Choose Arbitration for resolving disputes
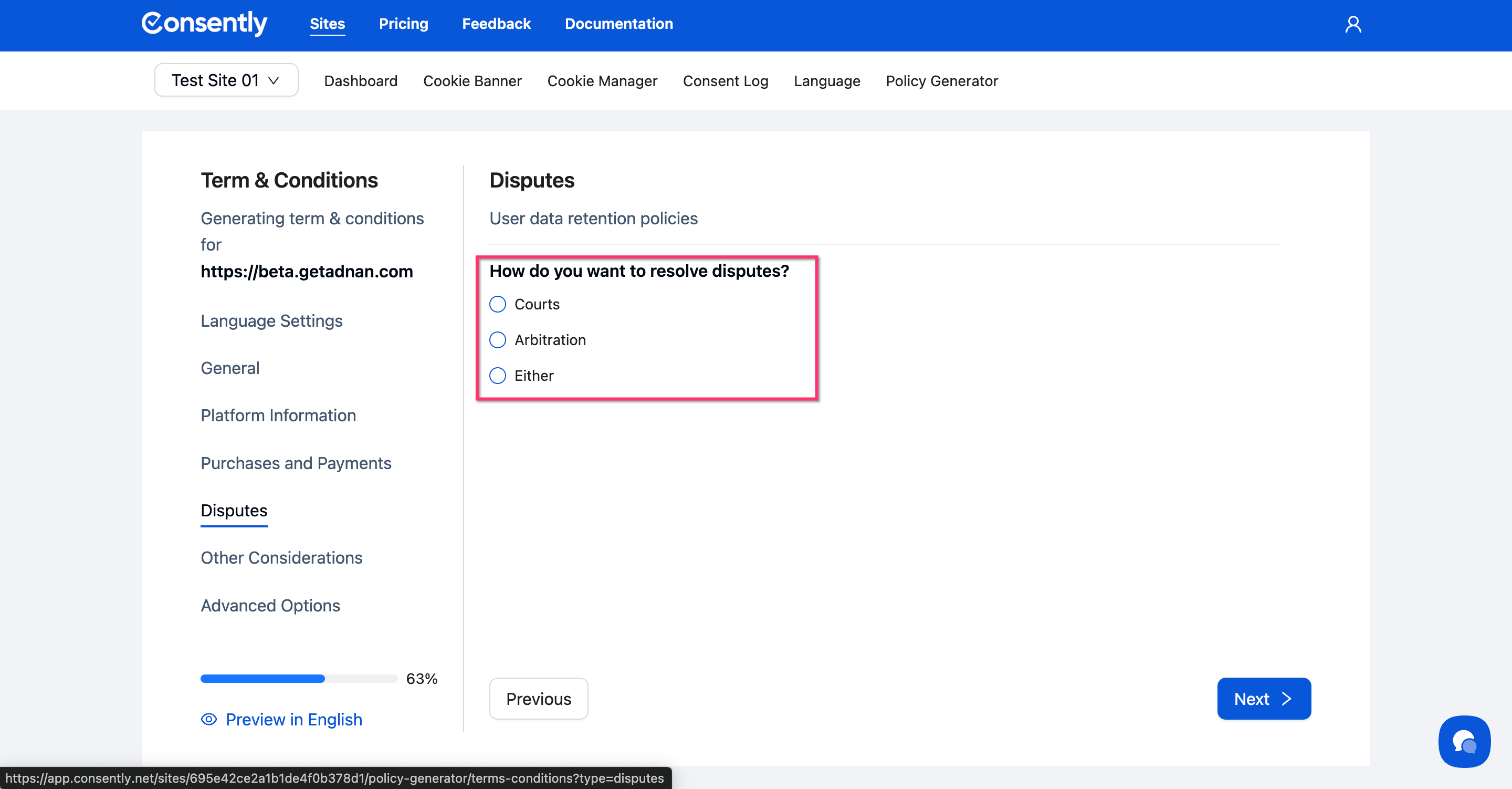This screenshot has width=1512, height=789. pos(497,340)
